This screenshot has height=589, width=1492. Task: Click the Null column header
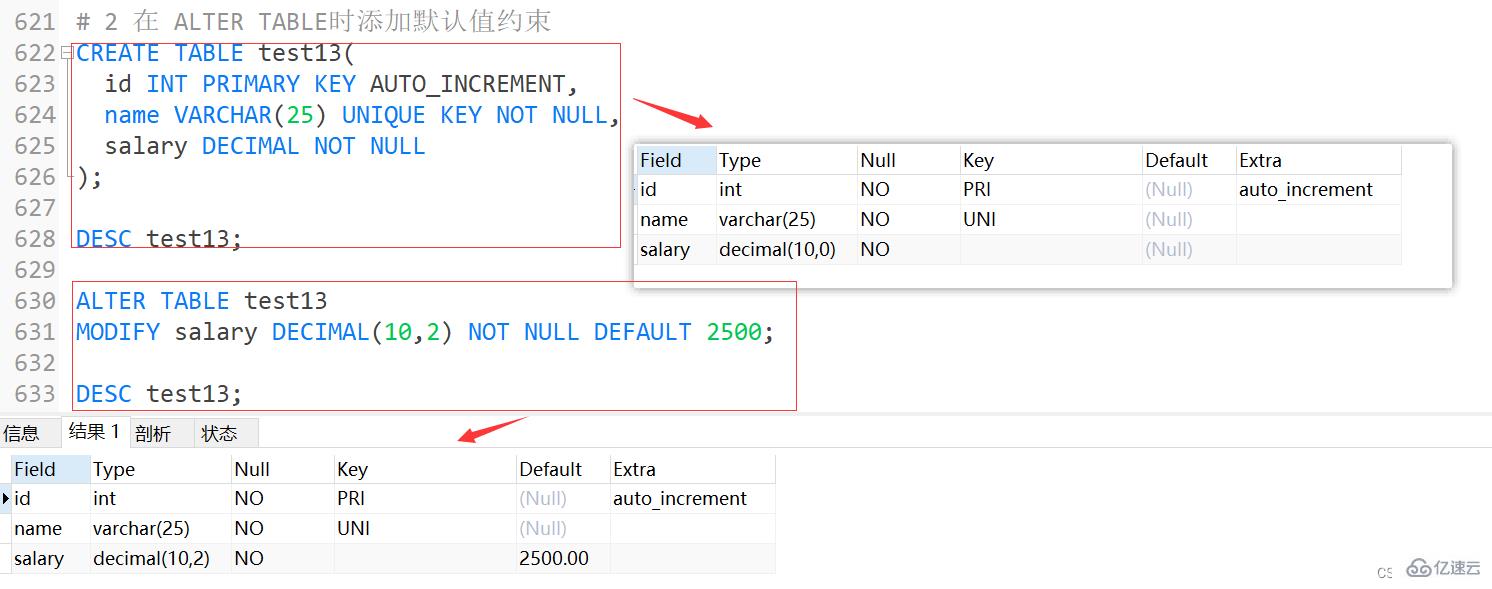[x=248, y=468]
